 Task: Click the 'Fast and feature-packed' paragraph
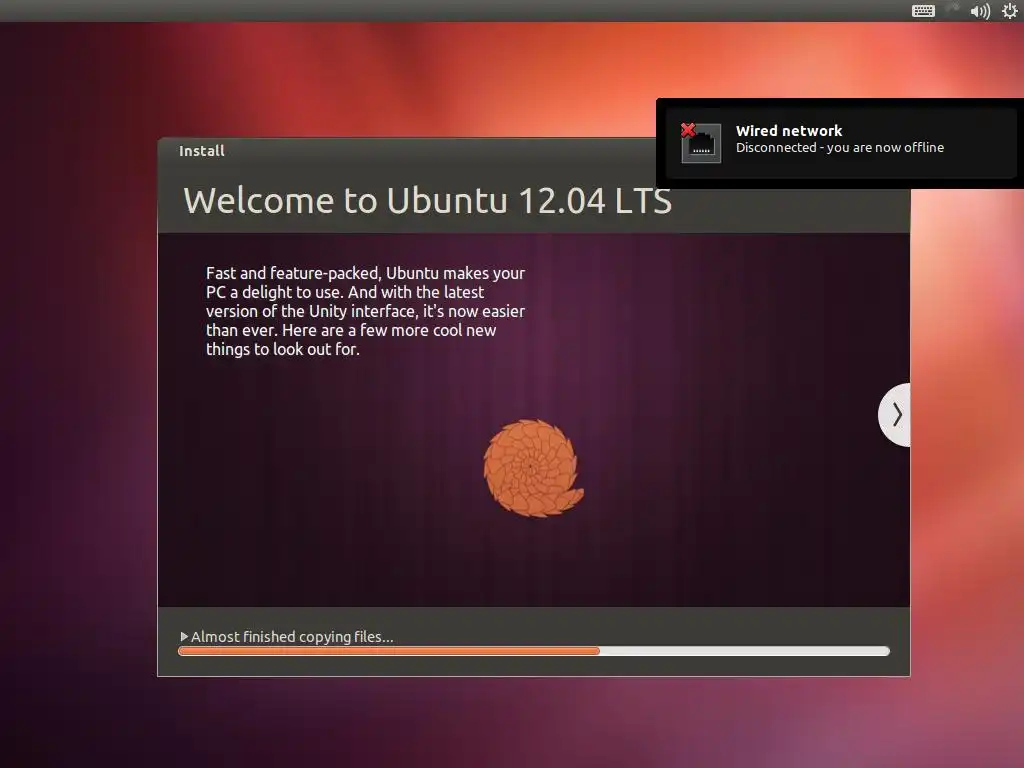pos(365,311)
